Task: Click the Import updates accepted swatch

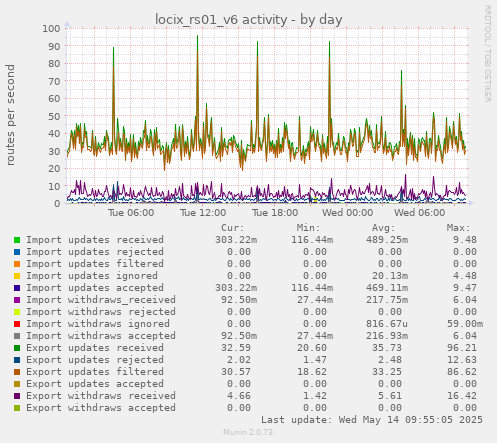Action: 17,288
